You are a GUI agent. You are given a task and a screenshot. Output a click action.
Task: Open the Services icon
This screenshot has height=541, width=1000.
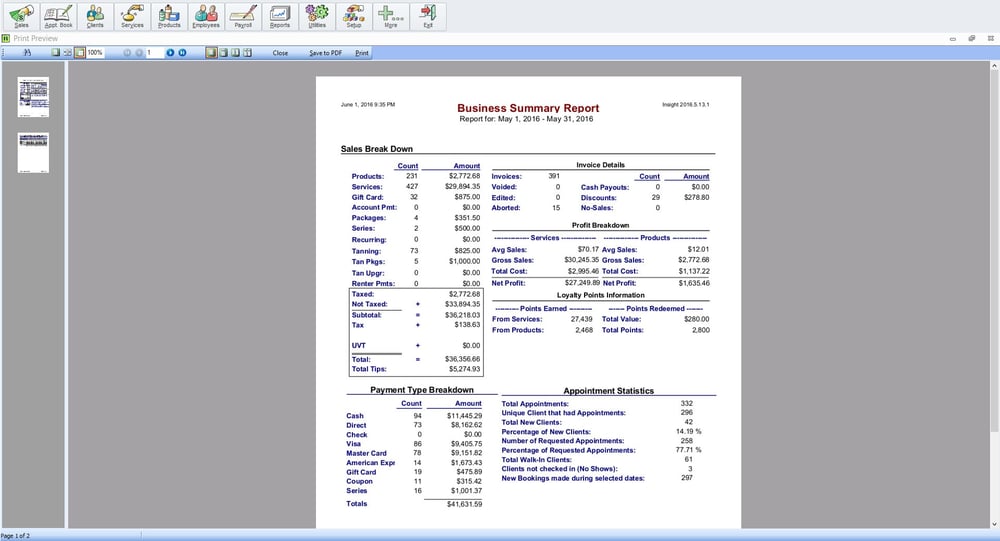pyautogui.click(x=132, y=16)
